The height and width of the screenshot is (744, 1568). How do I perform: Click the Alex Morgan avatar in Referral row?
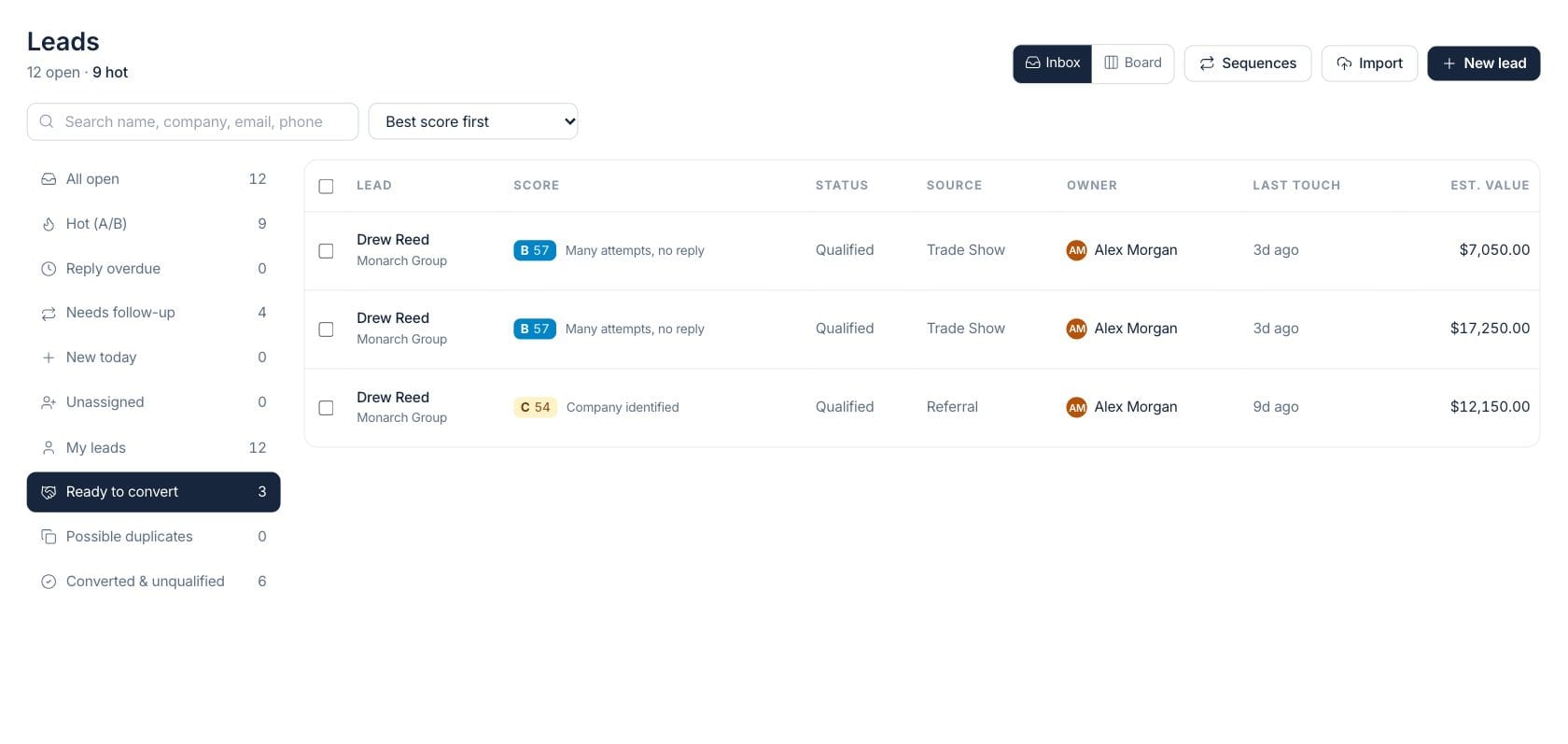pyautogui.click(x=1076, y=407)
